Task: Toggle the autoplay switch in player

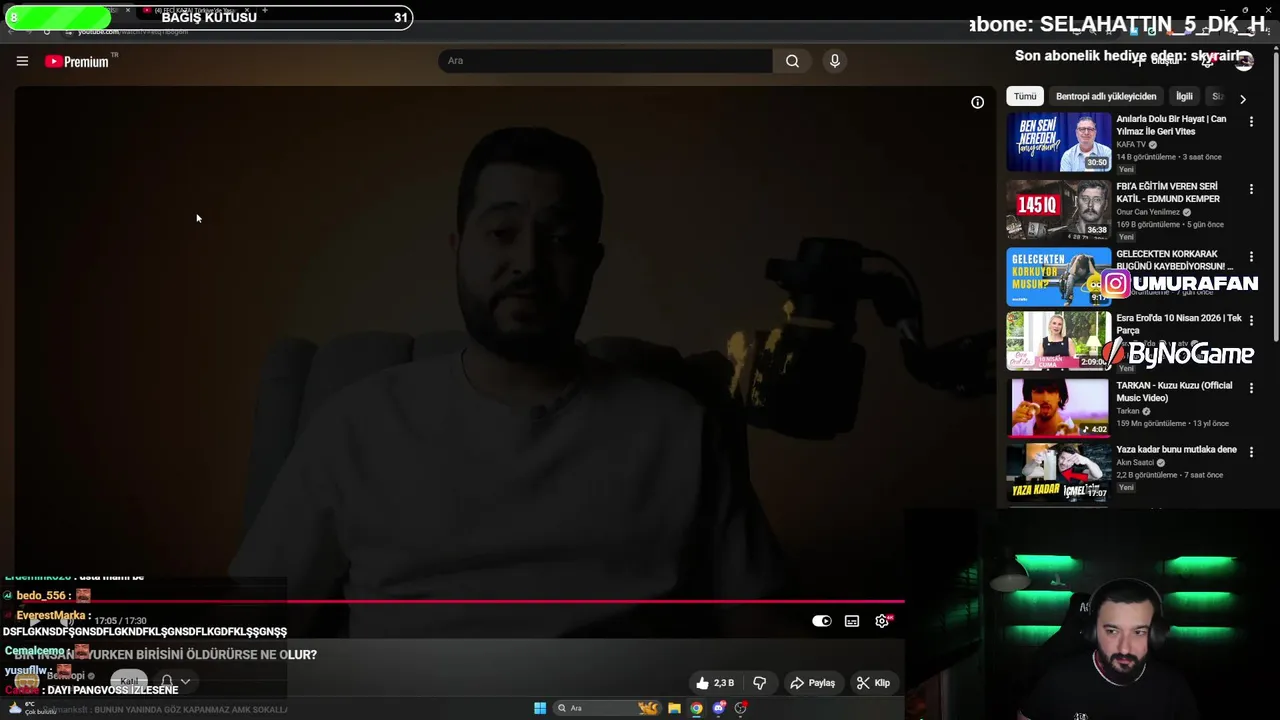Action: pos(821,621)
